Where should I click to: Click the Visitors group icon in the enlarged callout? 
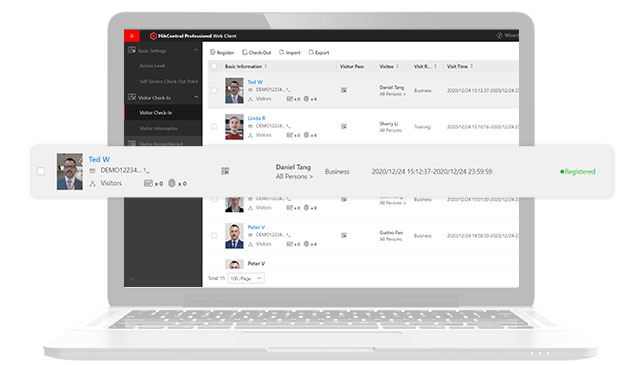click(93, 184)
